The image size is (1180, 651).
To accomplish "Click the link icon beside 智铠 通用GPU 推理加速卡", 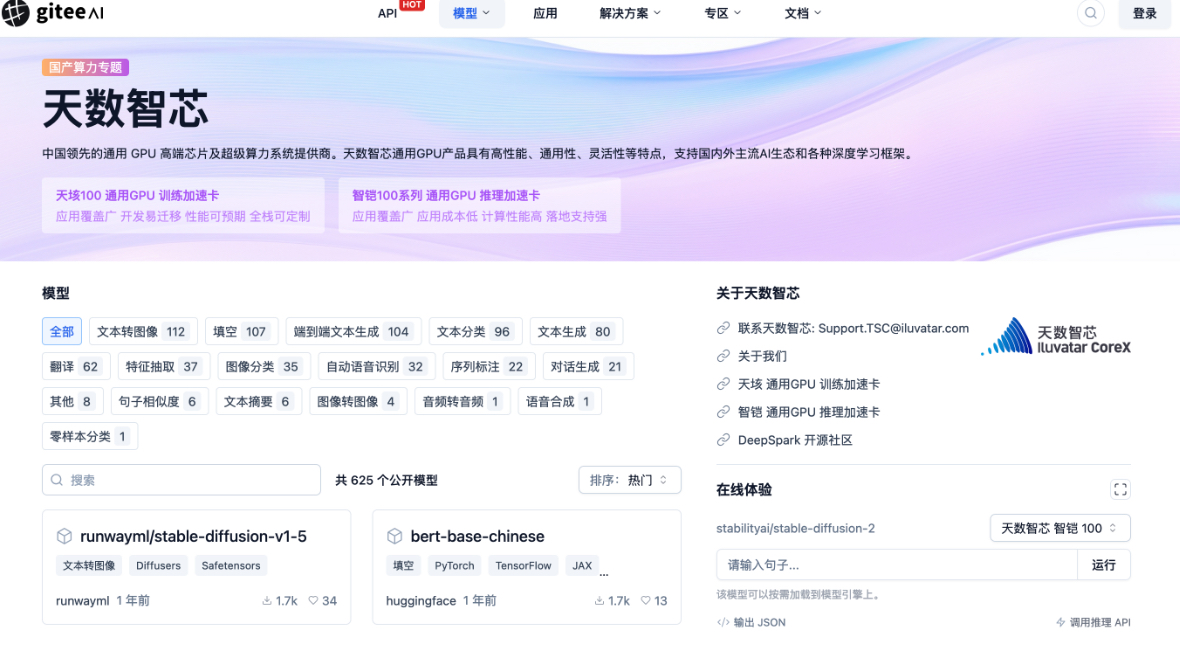I will (x=723, y=412).
